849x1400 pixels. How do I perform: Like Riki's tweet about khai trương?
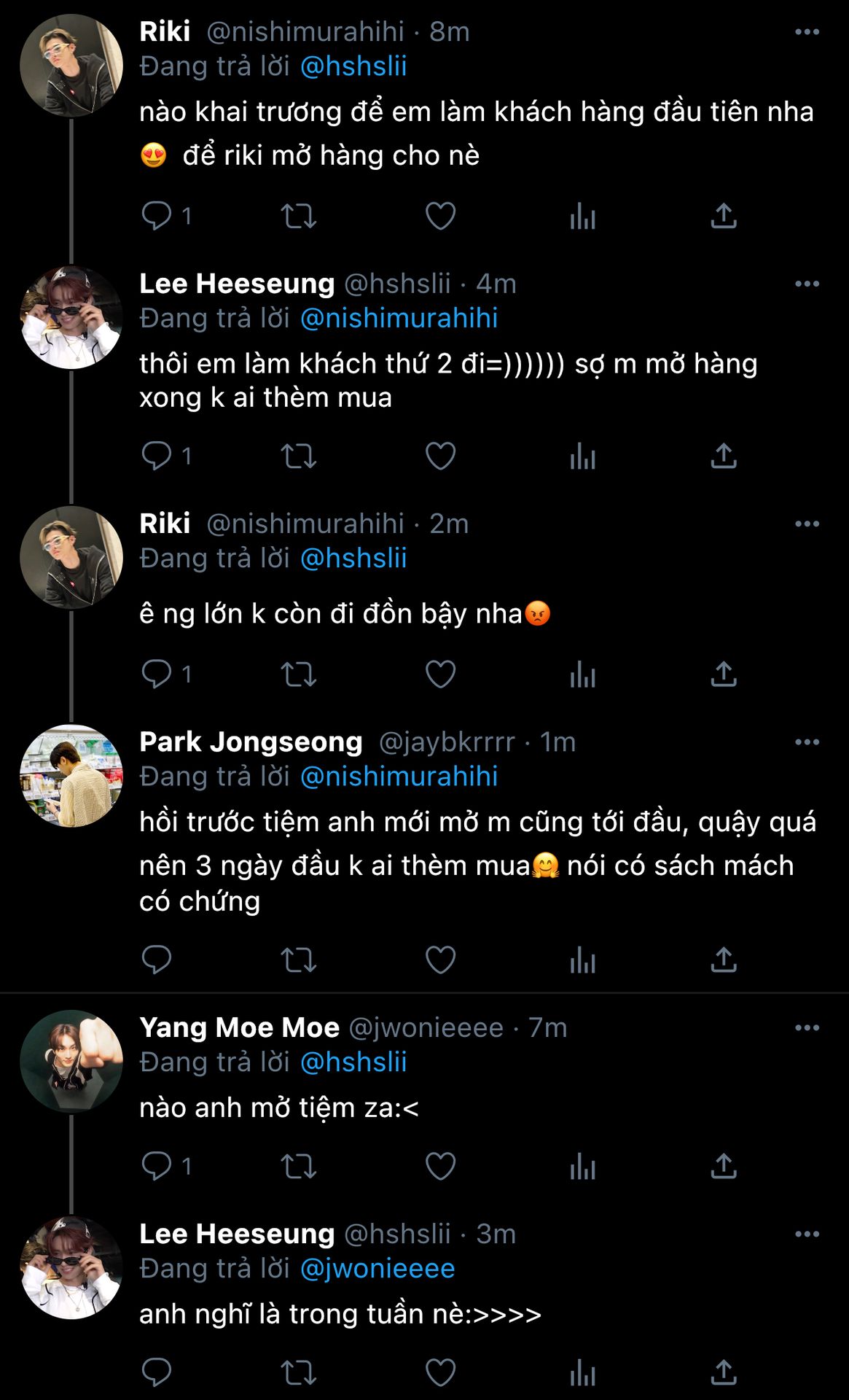click(440, 216)
